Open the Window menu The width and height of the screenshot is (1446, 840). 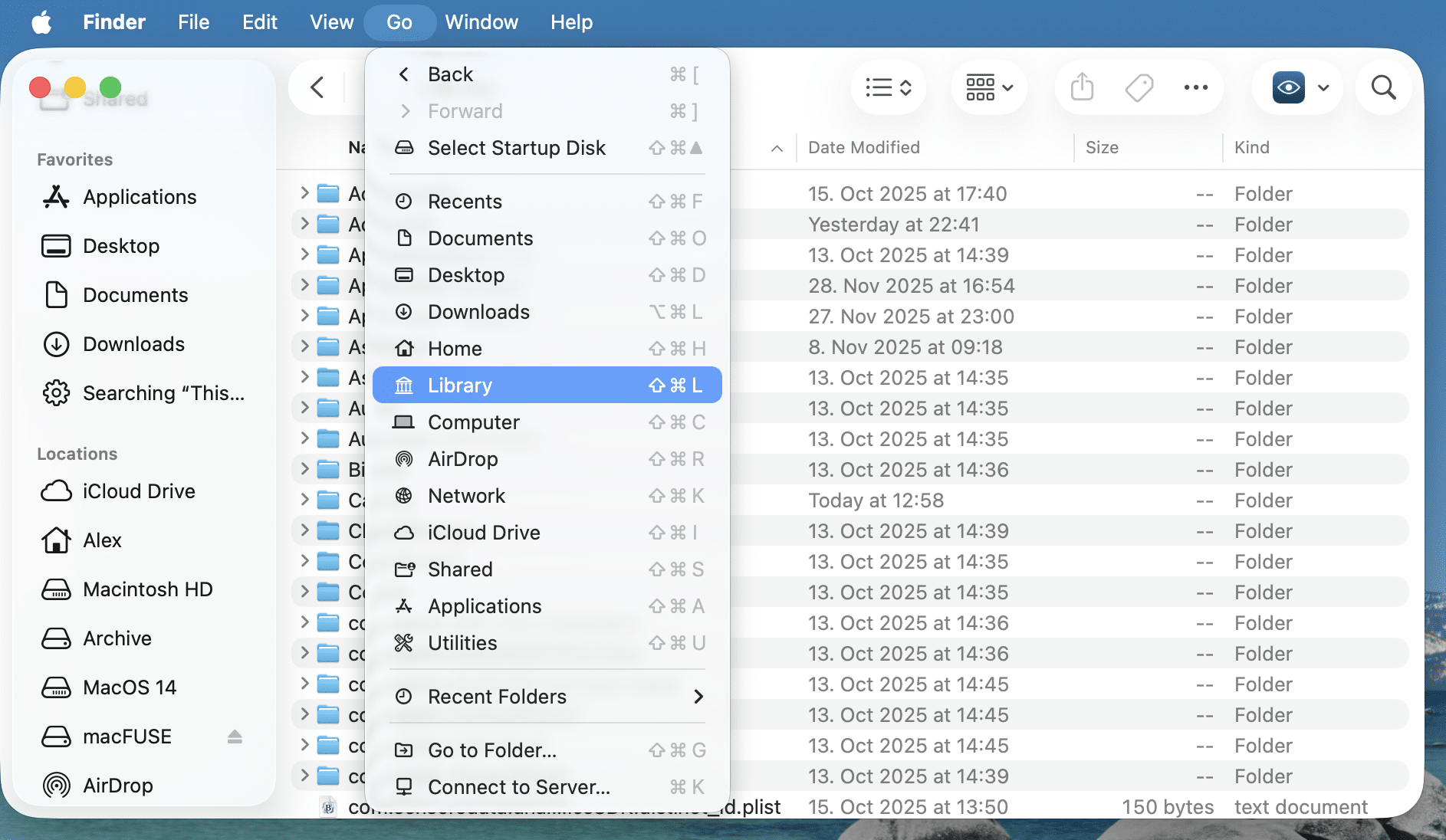[x=481, y=22]
